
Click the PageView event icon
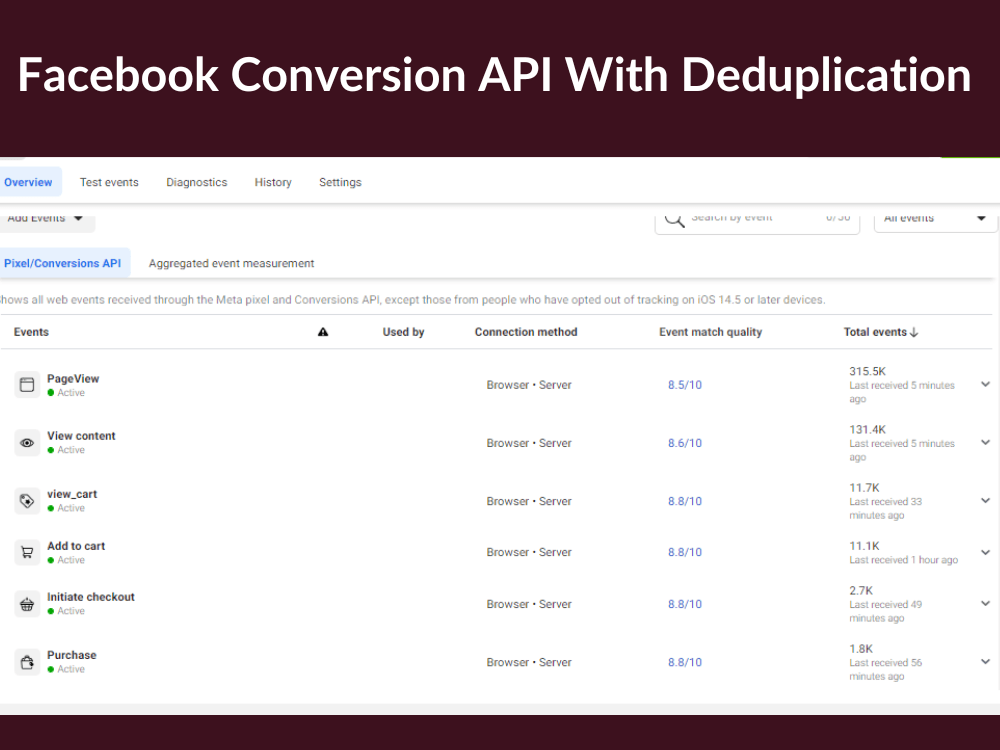click(27, 382)
